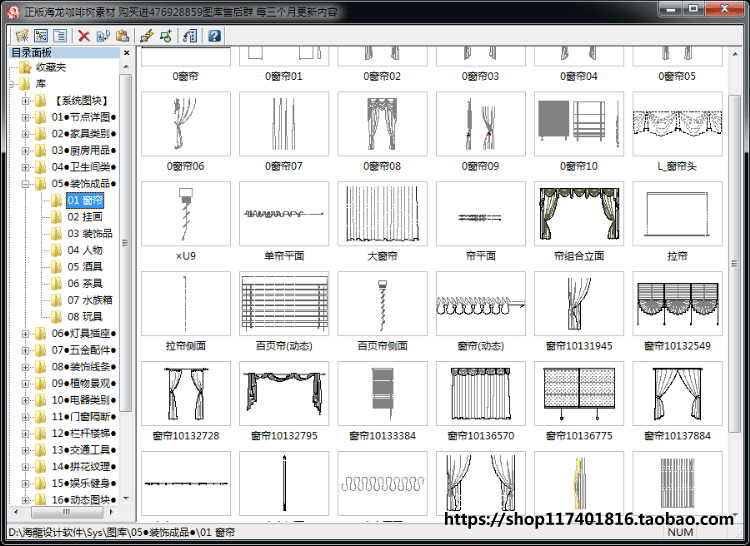Image resolution: width=750 pixels, height=546 pixels.
Task: Click the tree panel horizontal scrollbar
Action: (x=66, y=512)
